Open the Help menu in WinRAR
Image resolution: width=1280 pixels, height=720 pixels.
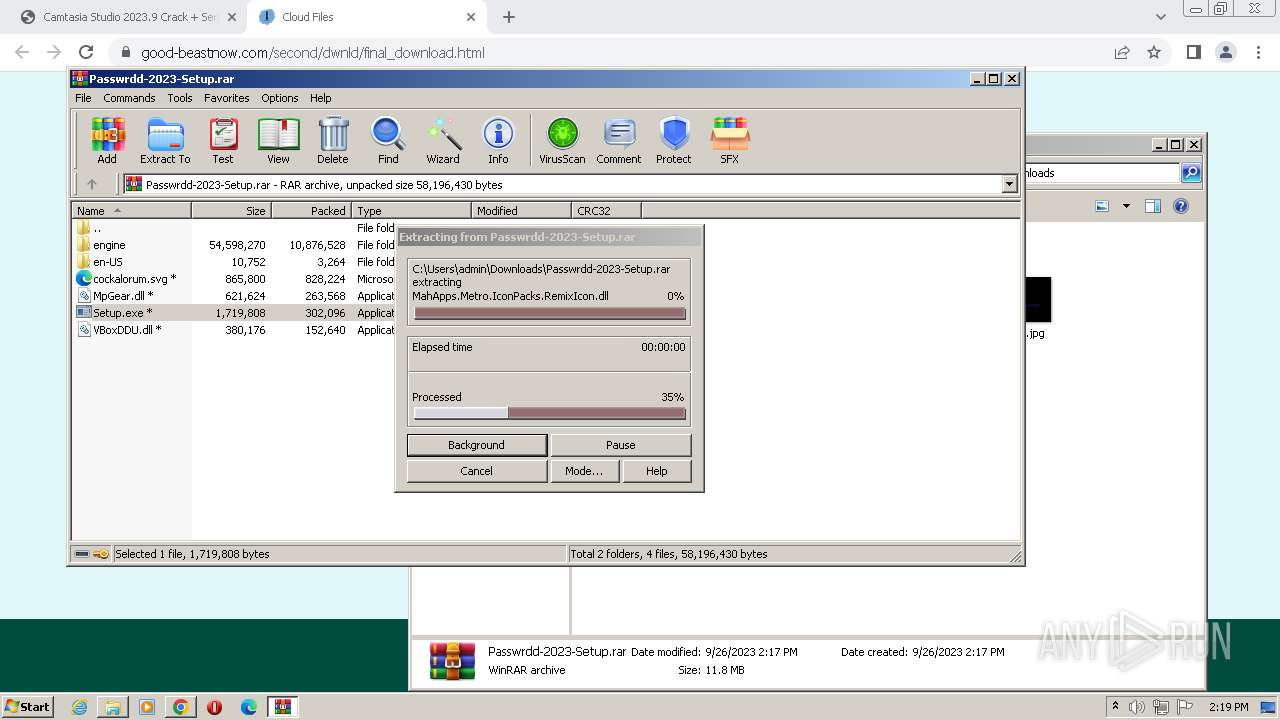coord(320,98)
